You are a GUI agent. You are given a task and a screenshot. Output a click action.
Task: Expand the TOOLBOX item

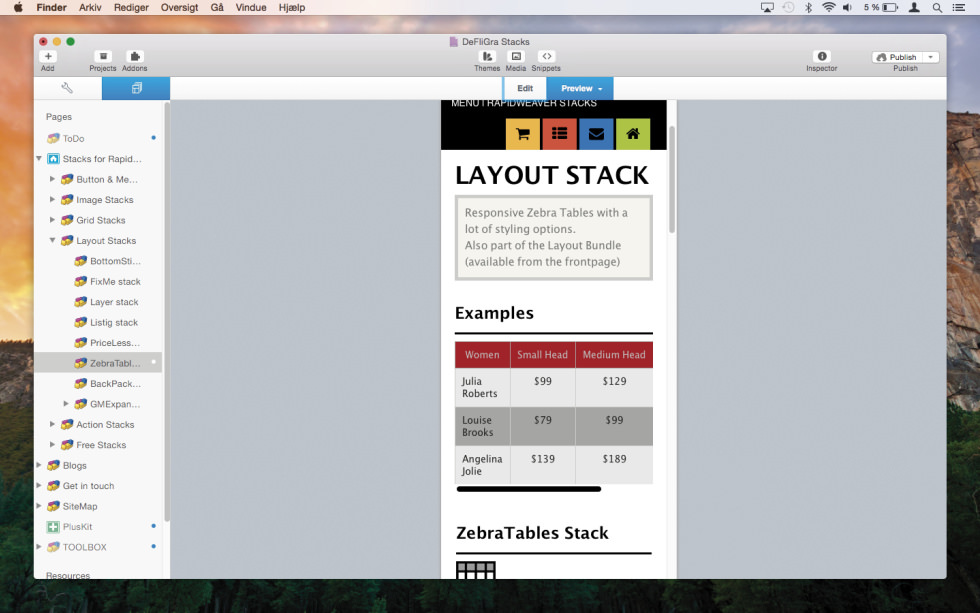pos(39,547)
